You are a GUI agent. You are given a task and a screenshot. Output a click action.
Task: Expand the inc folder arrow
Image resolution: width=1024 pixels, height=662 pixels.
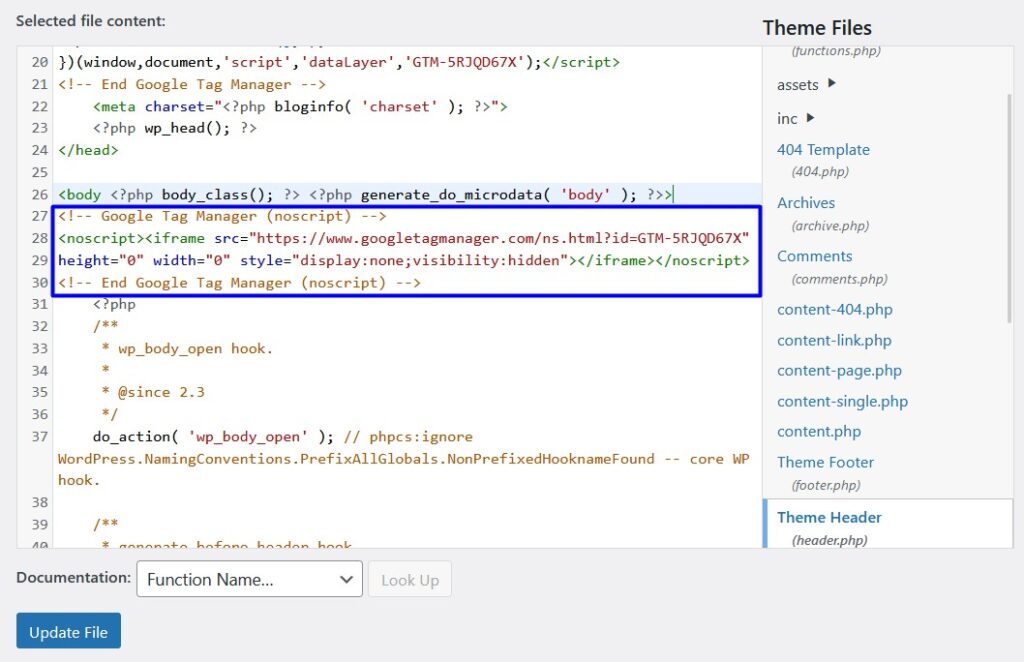(810, 118)
